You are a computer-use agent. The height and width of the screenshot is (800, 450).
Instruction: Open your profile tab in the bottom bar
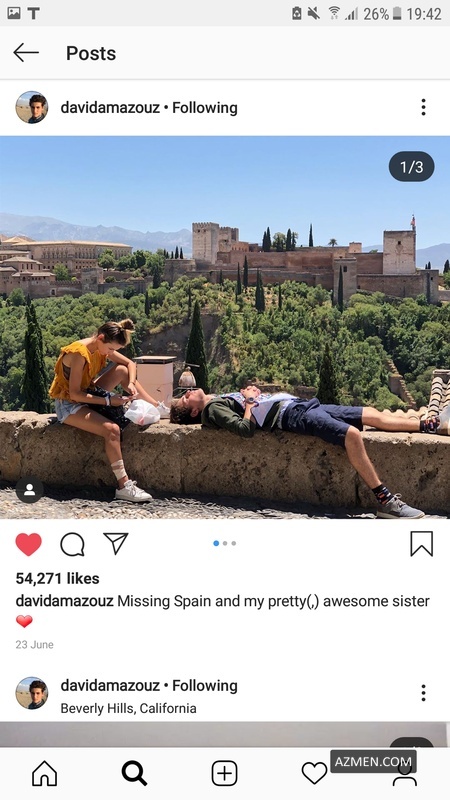405,776
